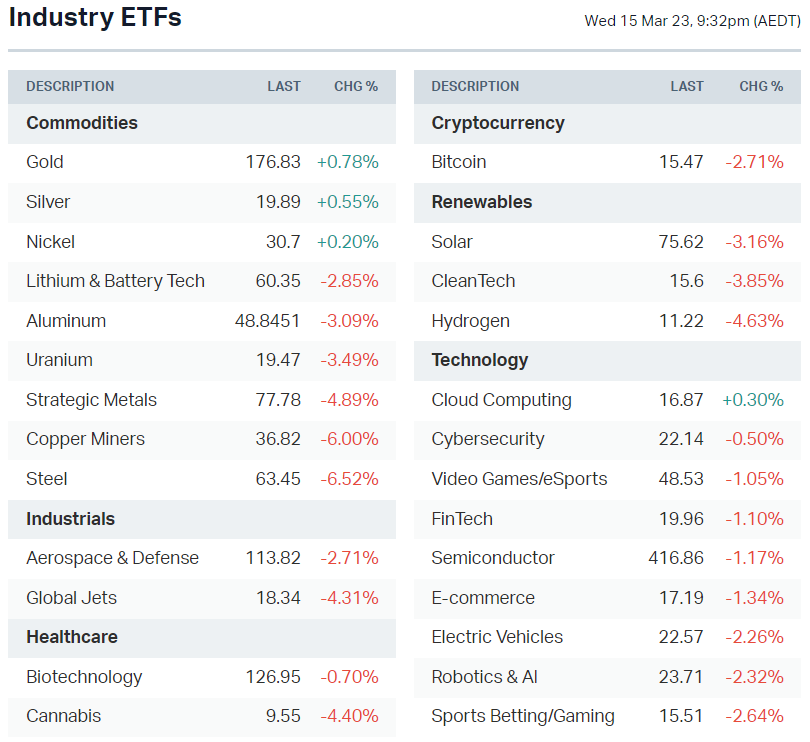Viewport: 810px width, 742px height.
Task: Select the Solar ETF entry
Action: (x=452, y=242)
